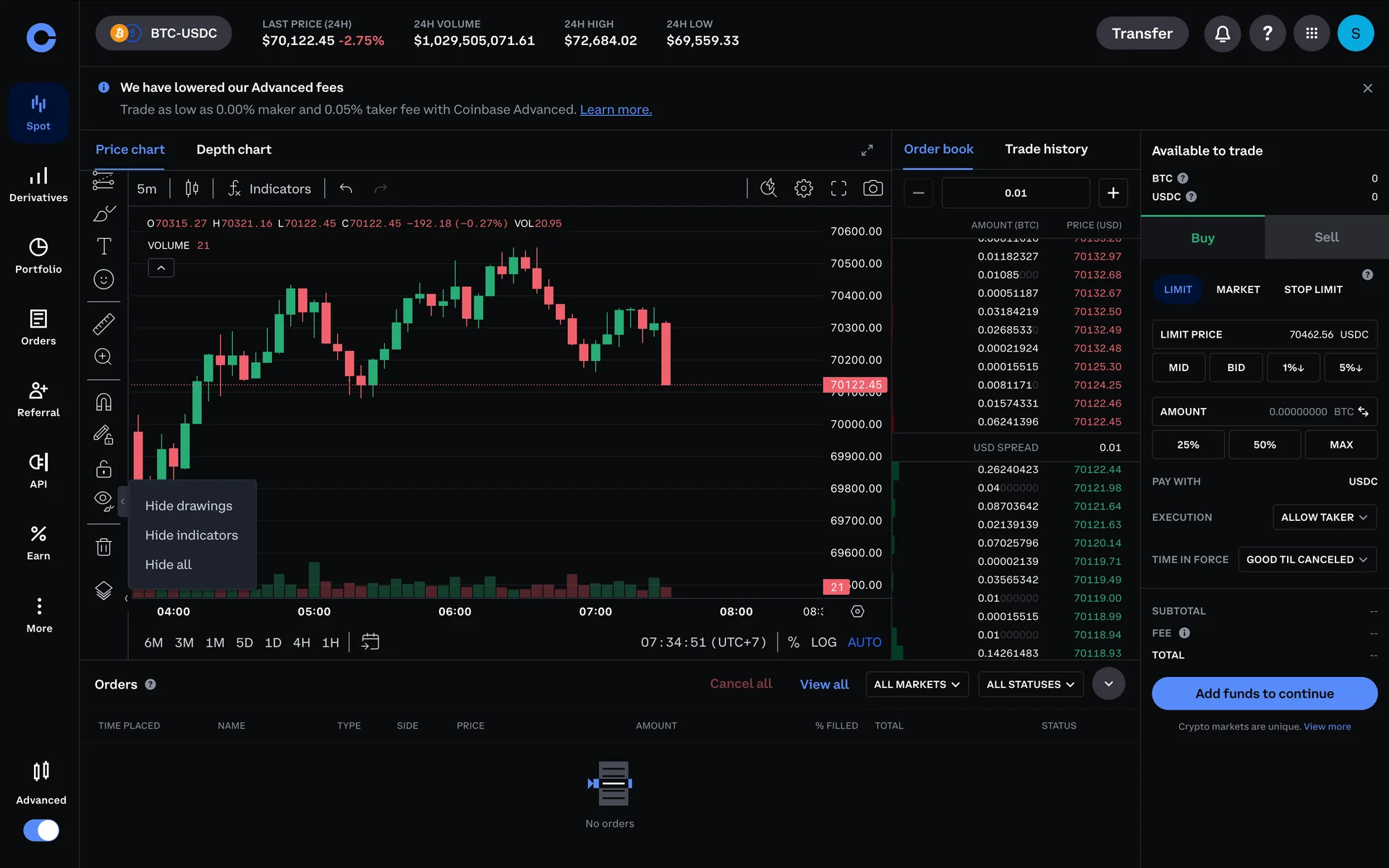Viewport: 1389px width, 868px height.
Task: Open the ALLOW TAKER execution dropdown
Action: 1323,517
